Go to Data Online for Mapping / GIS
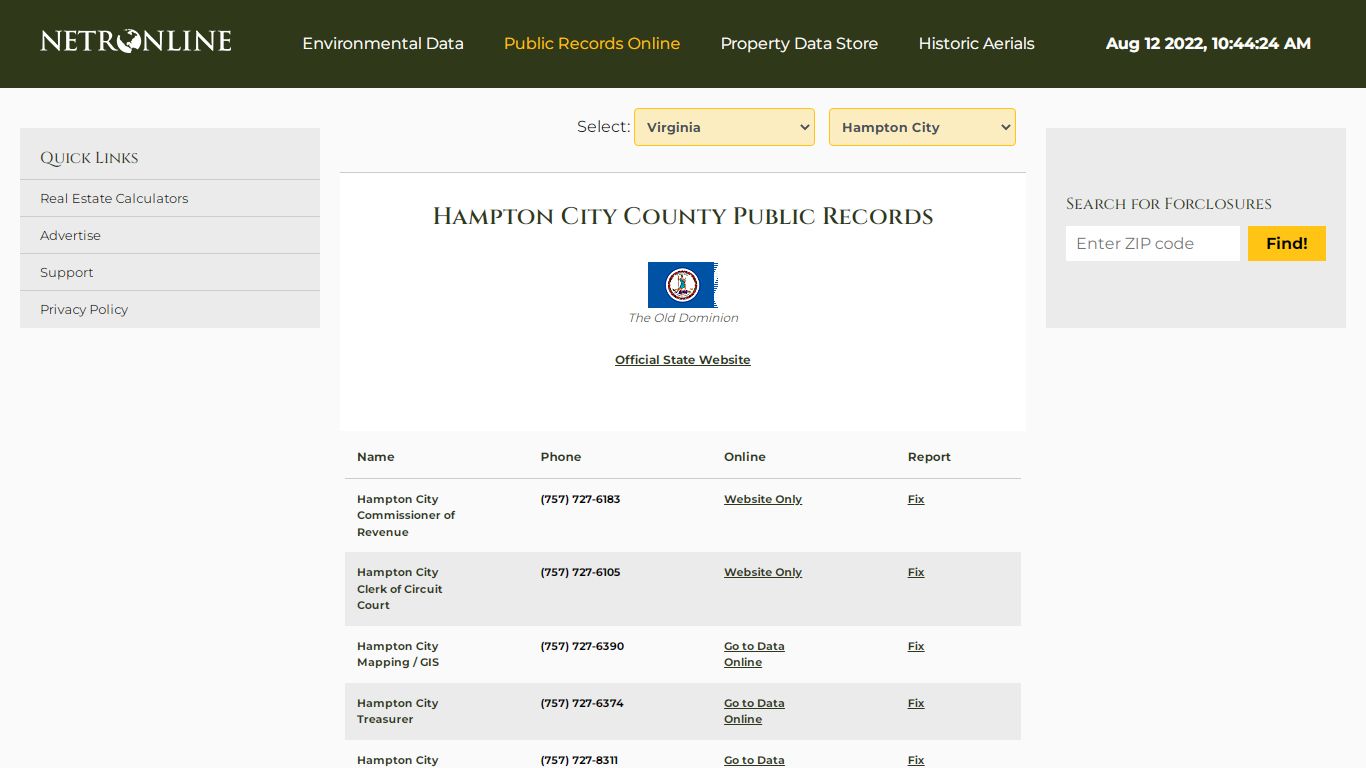Image resolution: width=1366 pixels, height=768 pixels. (754, 654)
